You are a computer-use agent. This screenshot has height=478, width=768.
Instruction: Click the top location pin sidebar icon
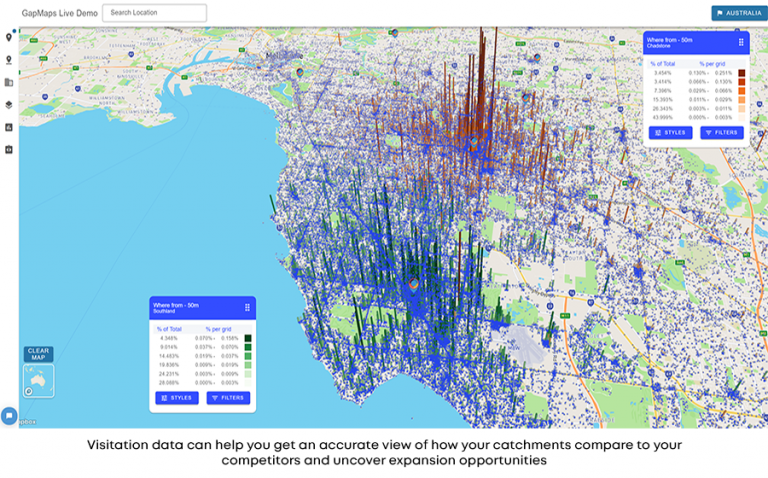point(9,37)
